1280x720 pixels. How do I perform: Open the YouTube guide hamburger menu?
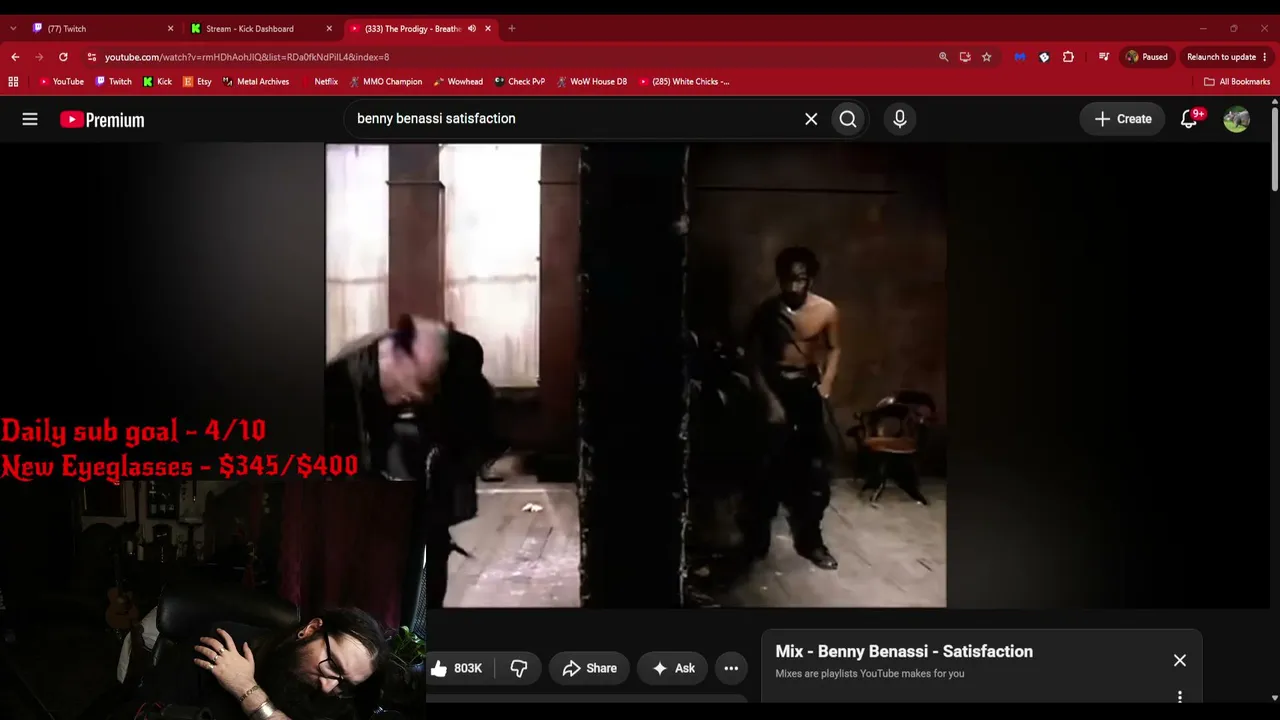pos(30,119)
